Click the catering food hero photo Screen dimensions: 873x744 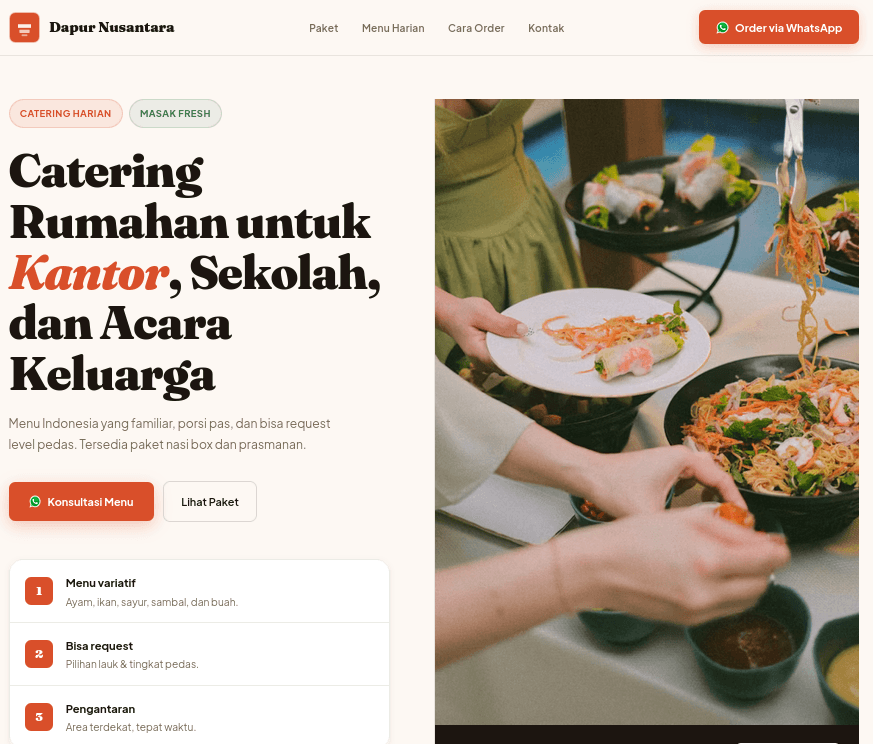(x=646, y=412)
